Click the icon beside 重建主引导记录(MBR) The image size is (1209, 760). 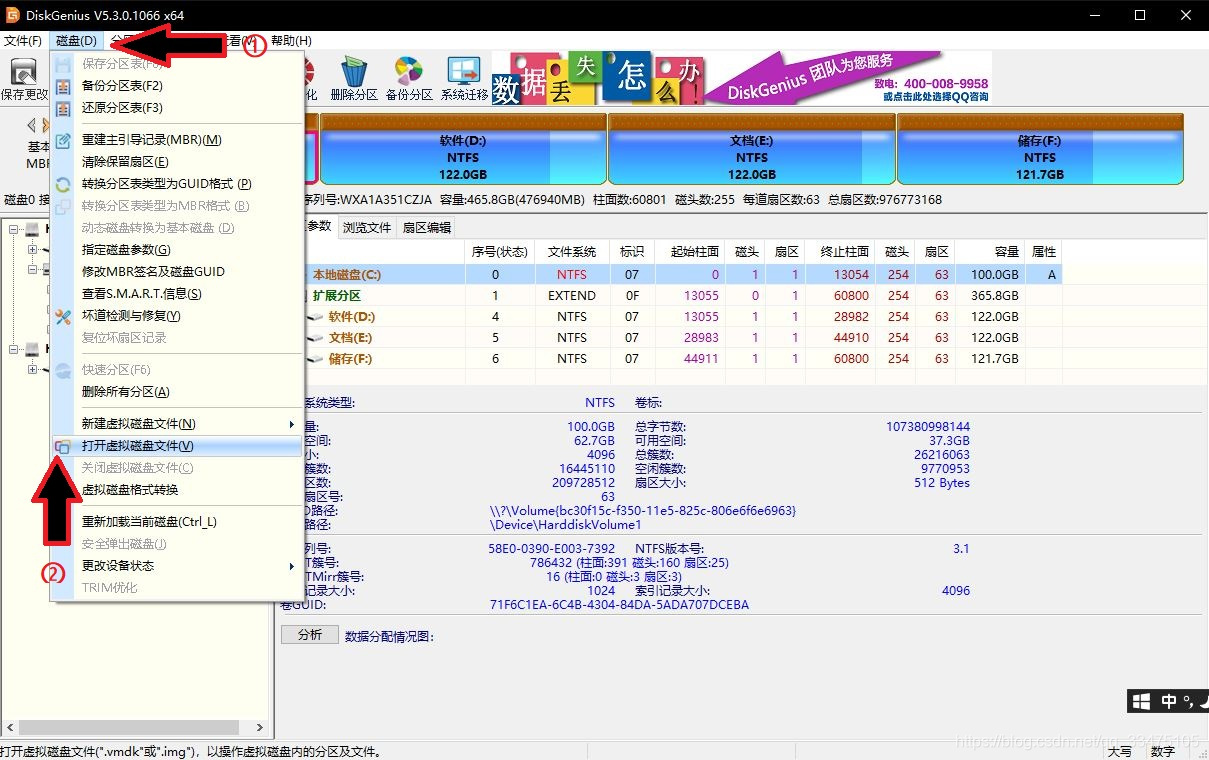63,140
